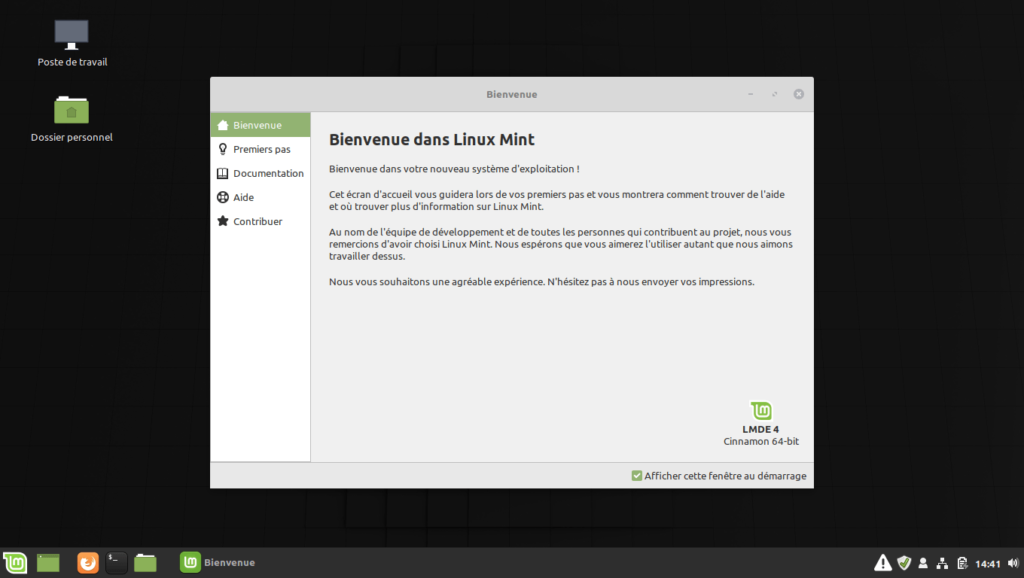This screenshot has width=1024, height=578.
Task: Open the file manager from the taskbar
Action: [x=146, y=563]
